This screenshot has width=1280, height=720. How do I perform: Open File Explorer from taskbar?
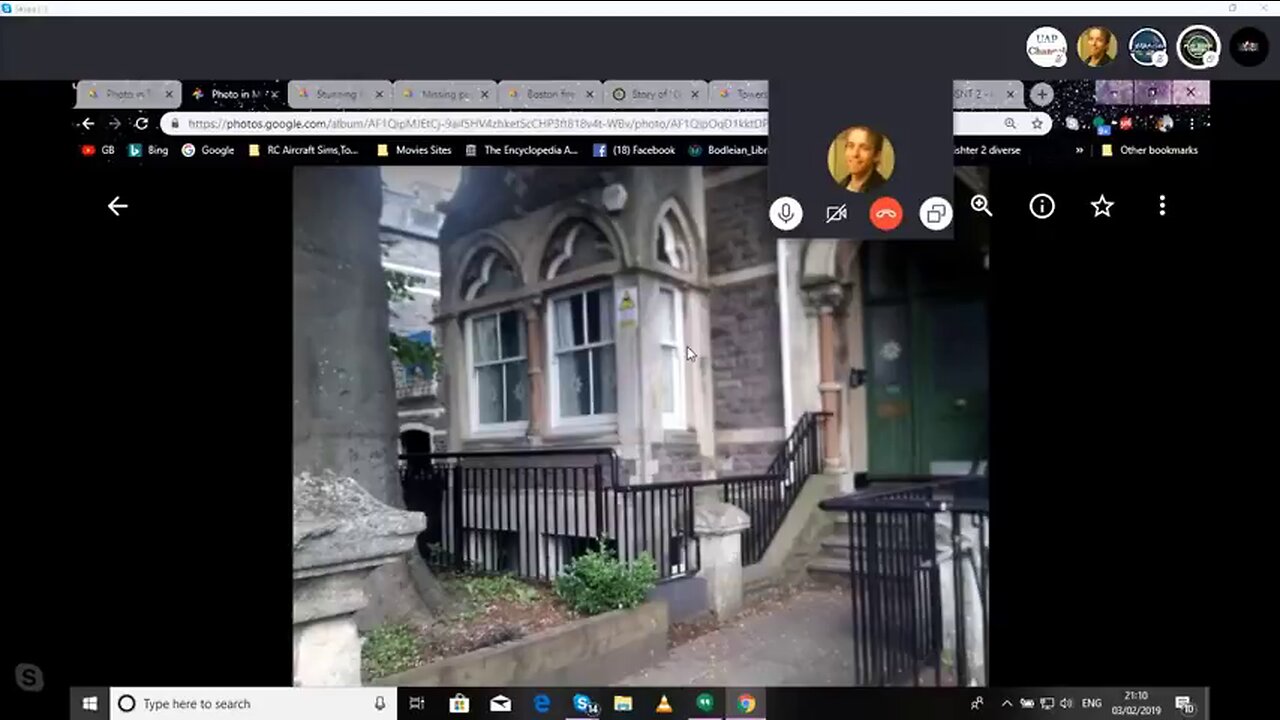pos(623,704)
